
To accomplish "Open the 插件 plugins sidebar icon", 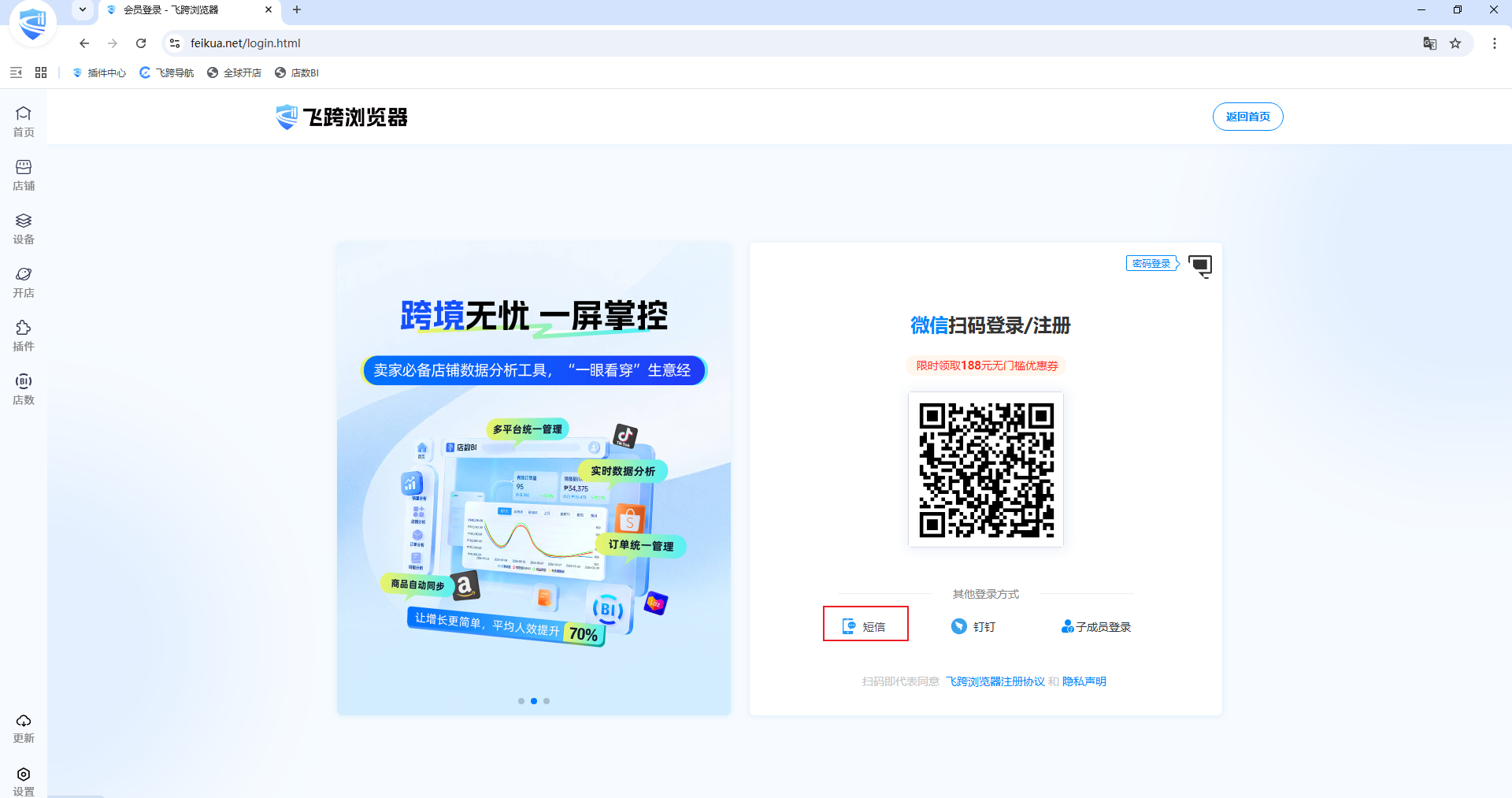I will 24,336.
